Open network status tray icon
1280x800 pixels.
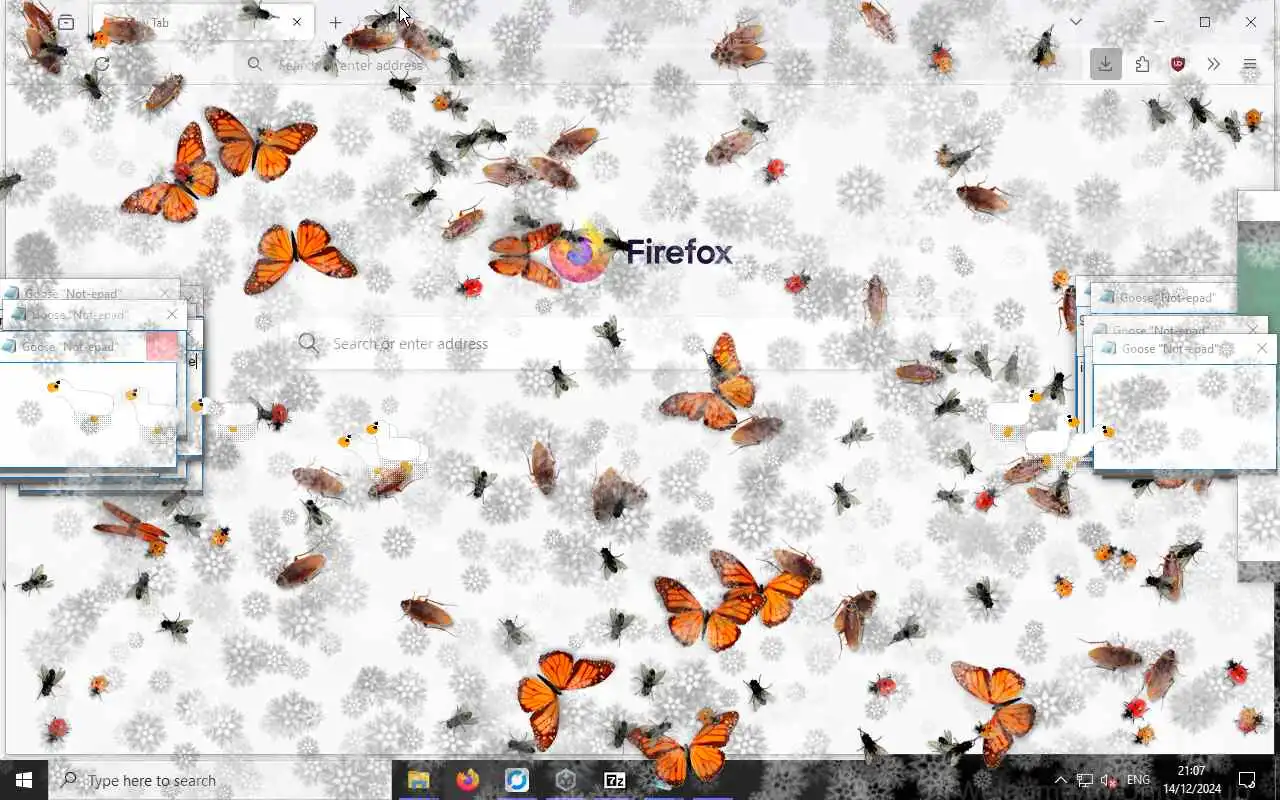click(x=1085, y=780)
